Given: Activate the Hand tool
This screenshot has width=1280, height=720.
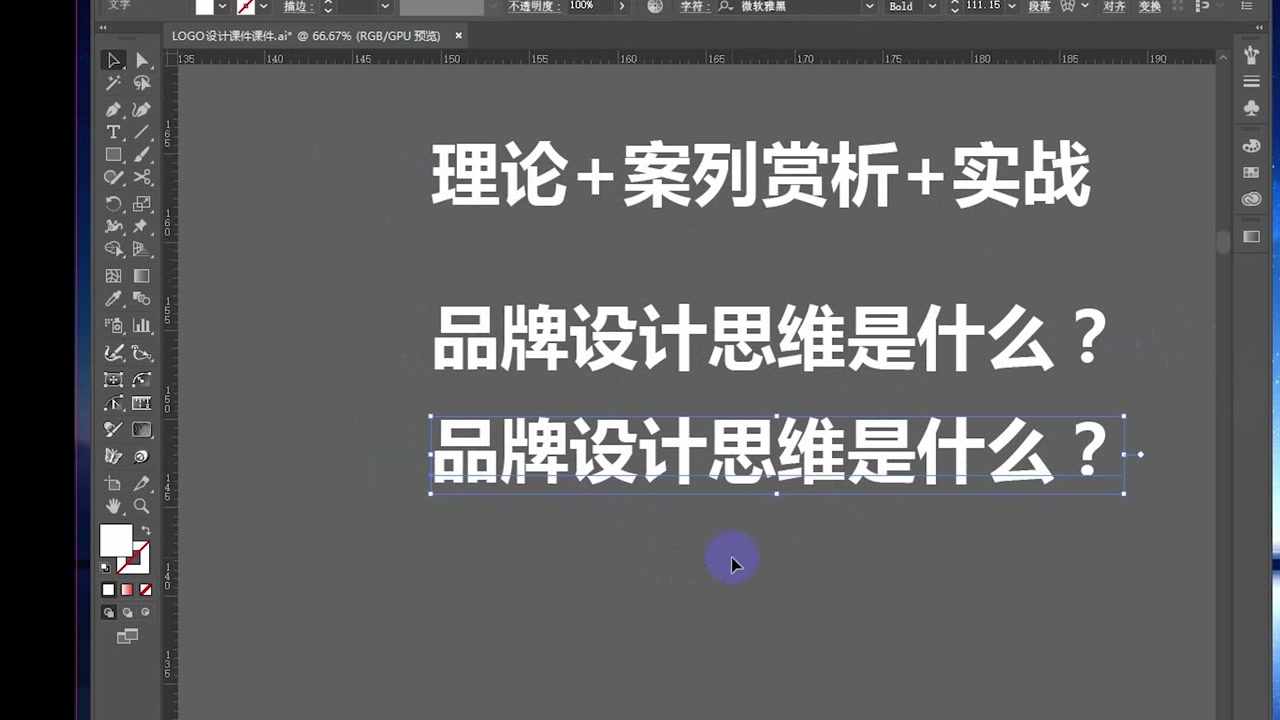Looking at the screenshot, I should click(x=114, y=507).
